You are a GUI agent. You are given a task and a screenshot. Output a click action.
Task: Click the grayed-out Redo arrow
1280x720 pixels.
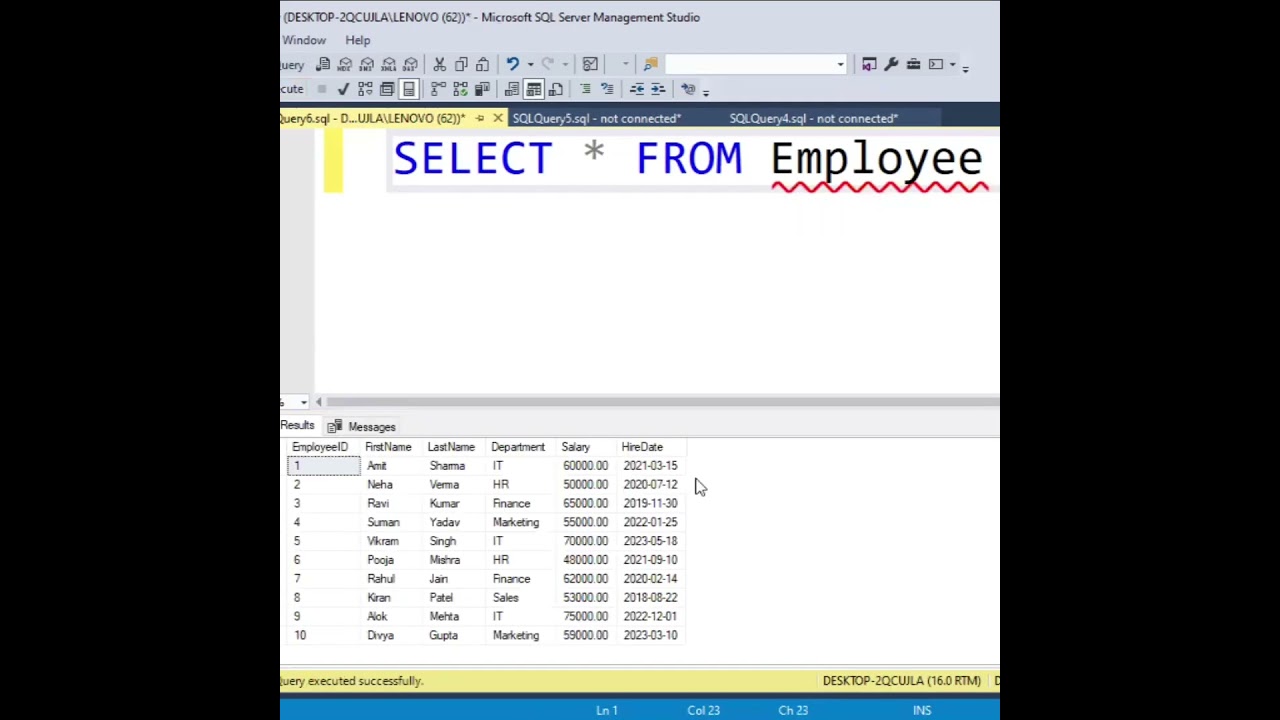[x=548, y=64]
